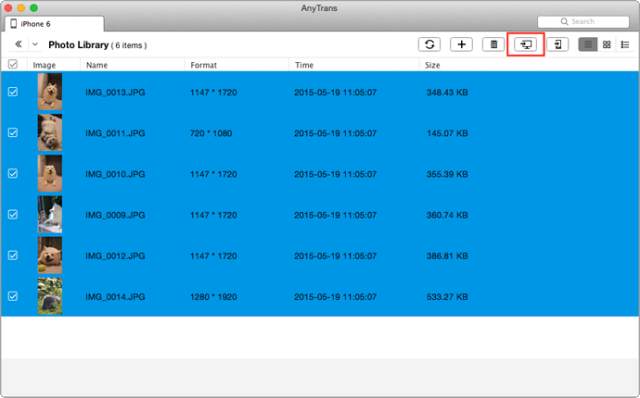Toggle the select-all checkbox in header
The image size is (640, 398).
coord(13,64)
